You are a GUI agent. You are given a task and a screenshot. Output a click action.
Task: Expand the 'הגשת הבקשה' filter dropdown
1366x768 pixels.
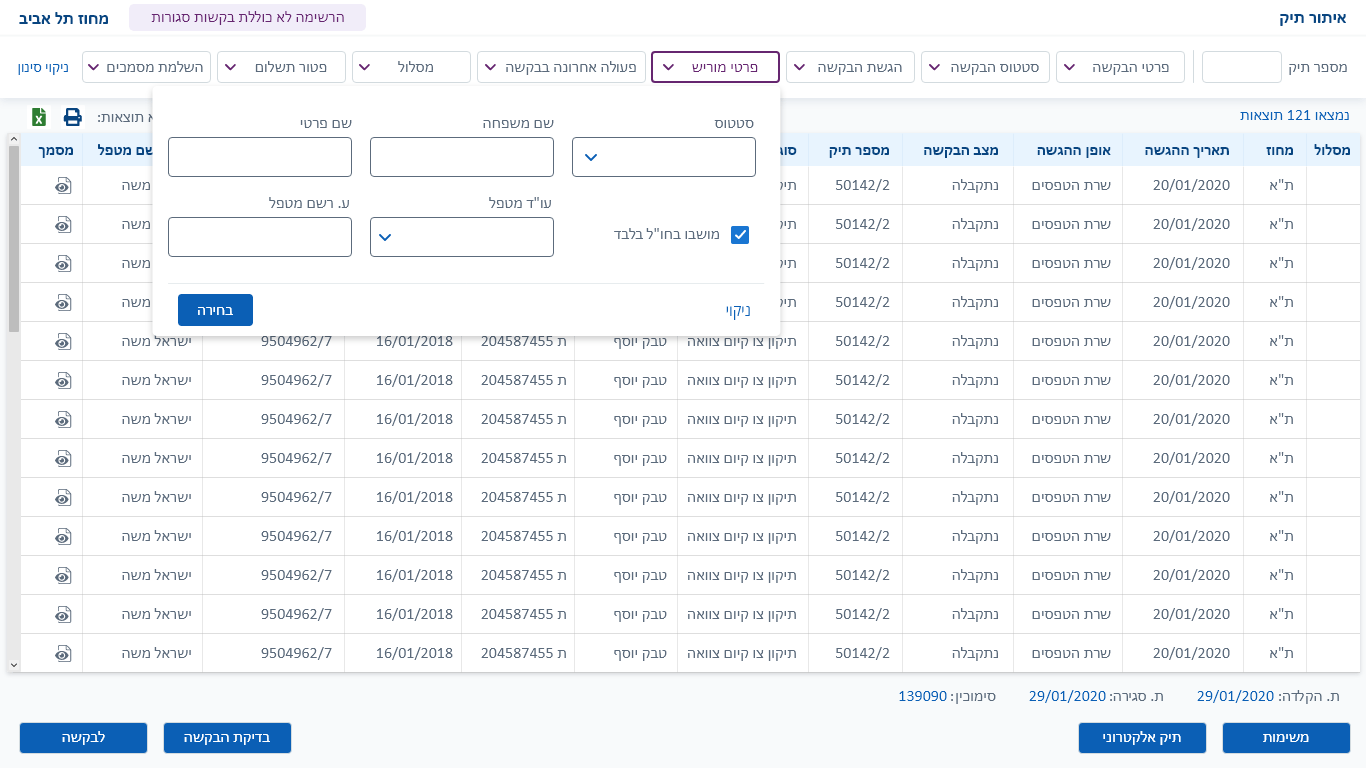pos(850,67)
